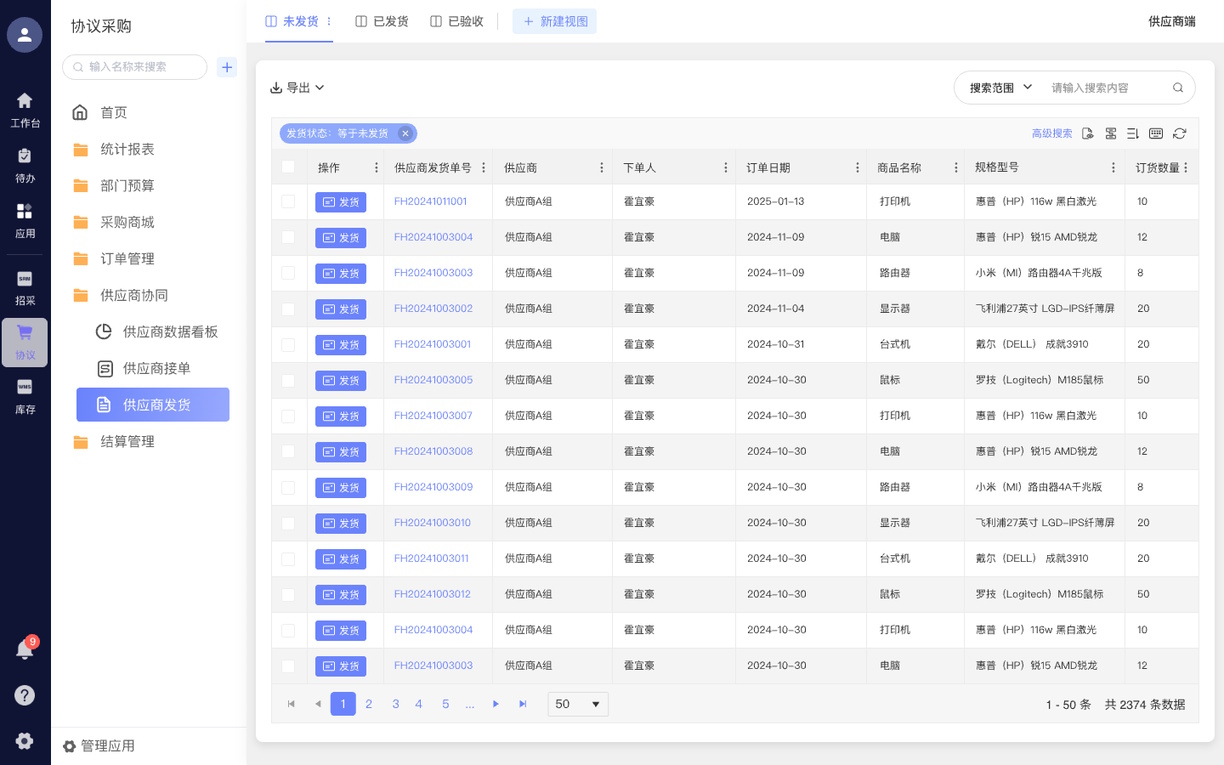Open the page size dropdown showing 50
This screenshot has height=765, width=1224.
coord(578,704)
